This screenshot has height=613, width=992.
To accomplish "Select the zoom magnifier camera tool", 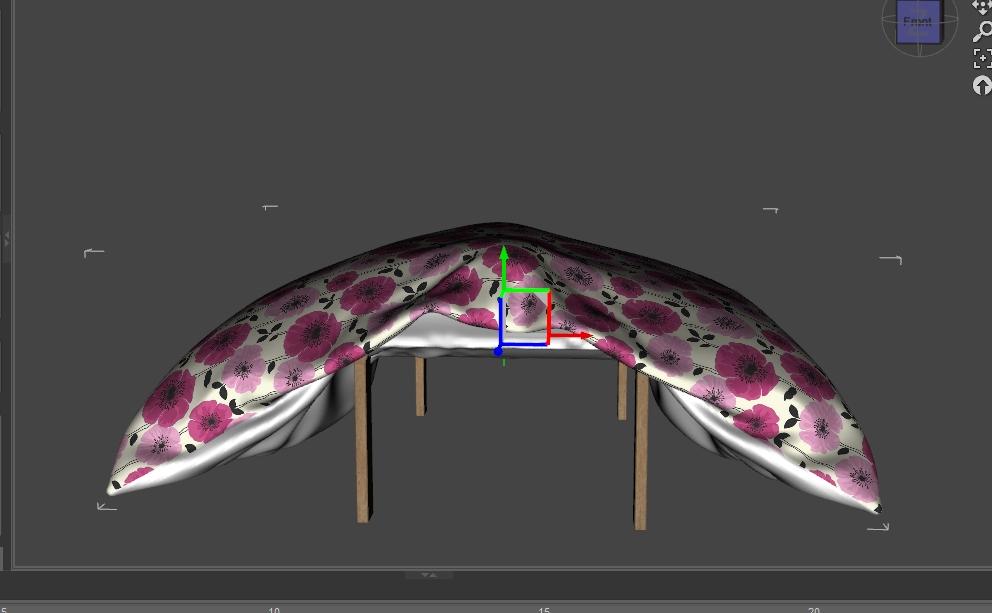I will click(983, 31).
